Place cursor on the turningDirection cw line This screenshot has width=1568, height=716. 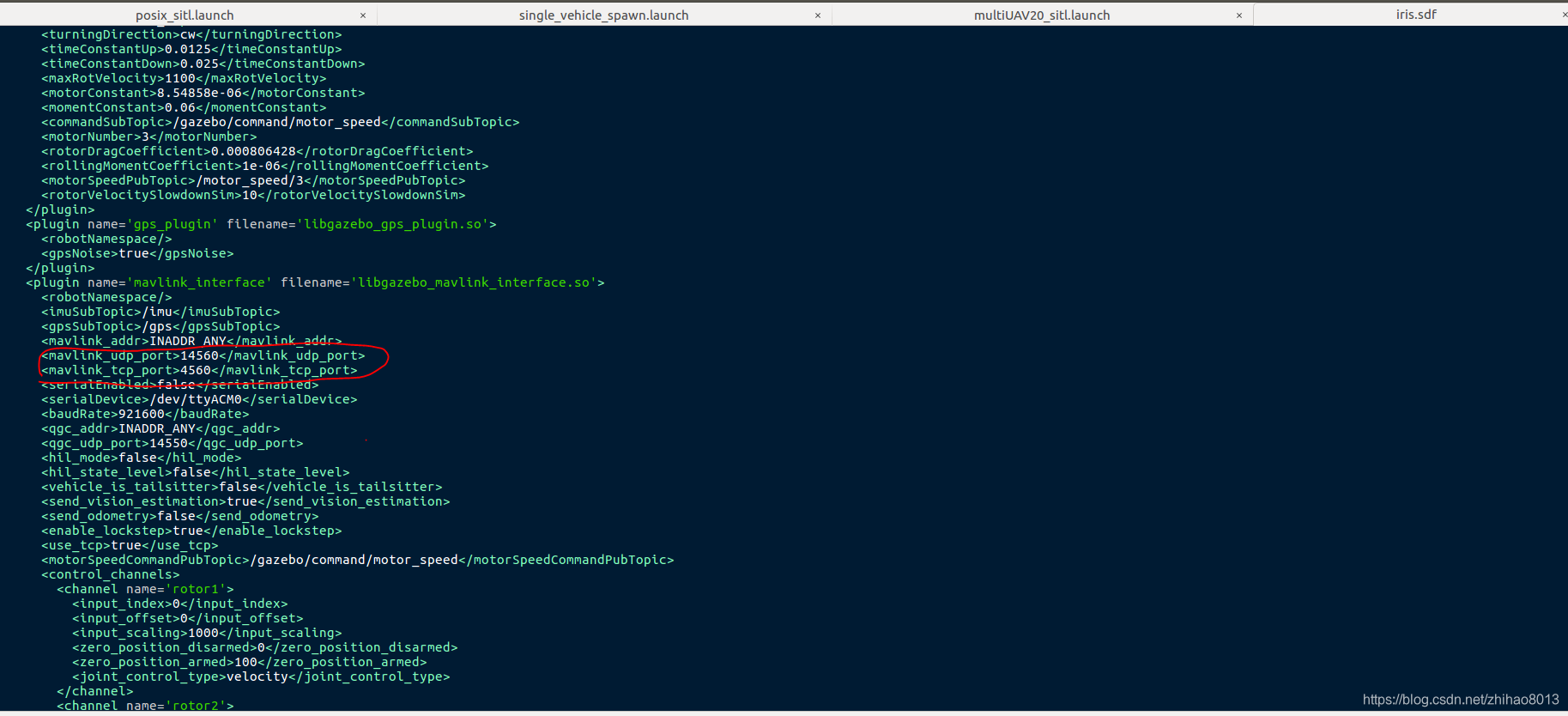coord(191,34)
